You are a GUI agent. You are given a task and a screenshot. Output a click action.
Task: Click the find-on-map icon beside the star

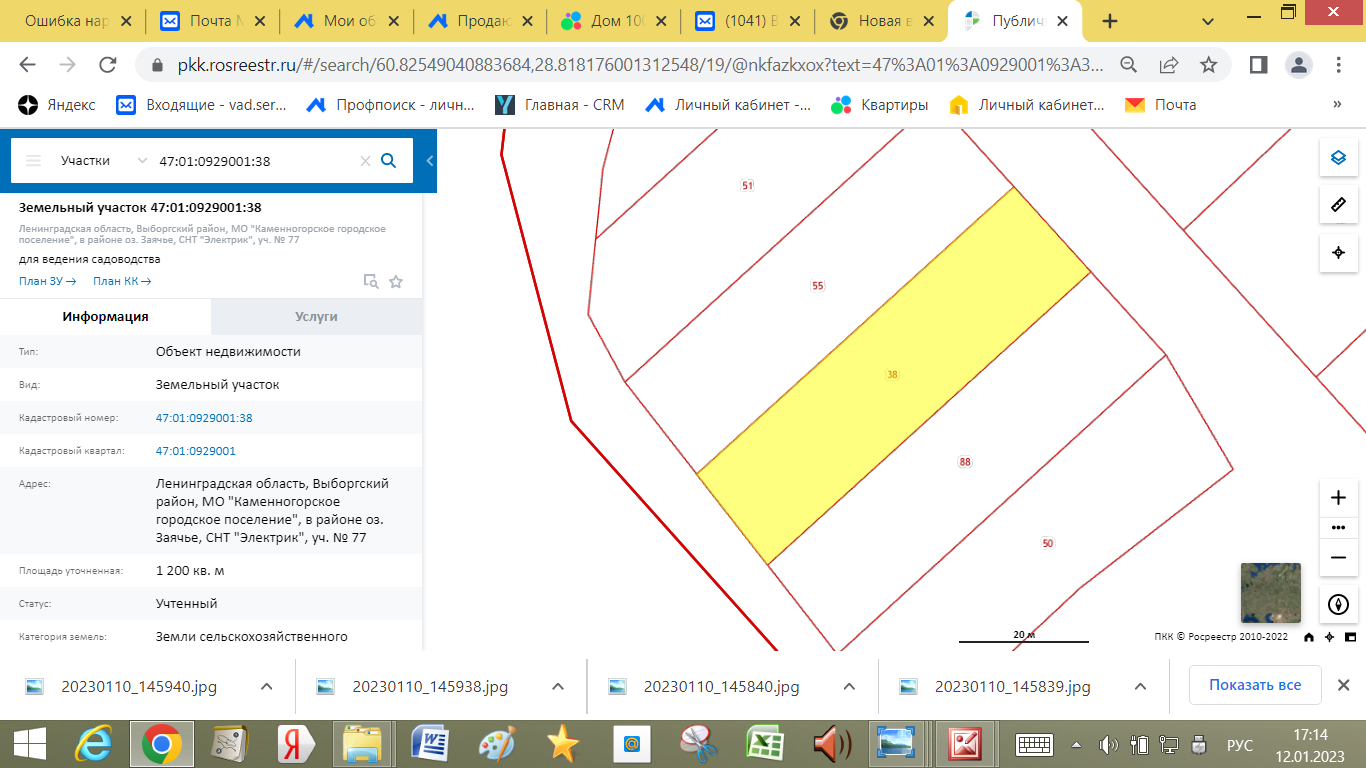point(371,282)
